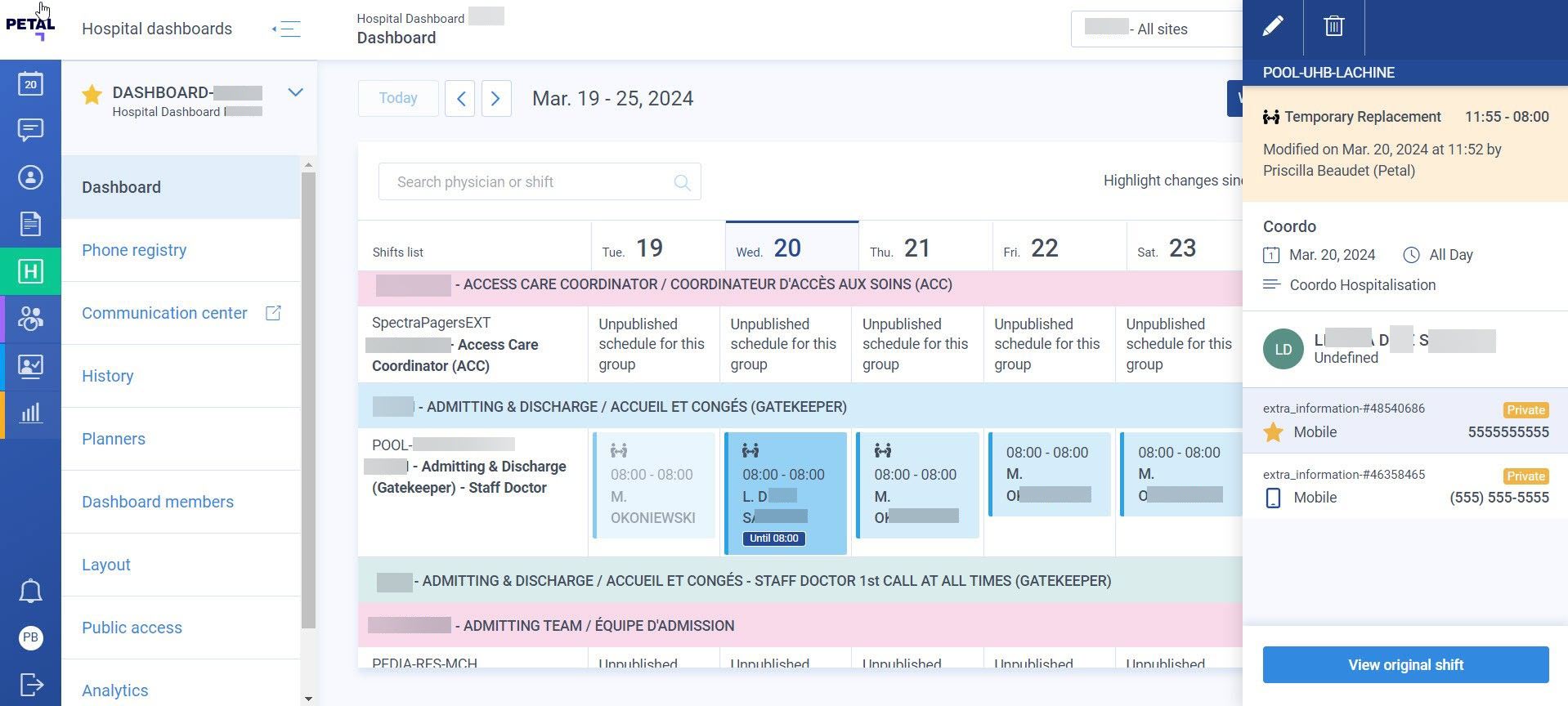Toggle the favorite star on Dashboard

pos(92,95)
